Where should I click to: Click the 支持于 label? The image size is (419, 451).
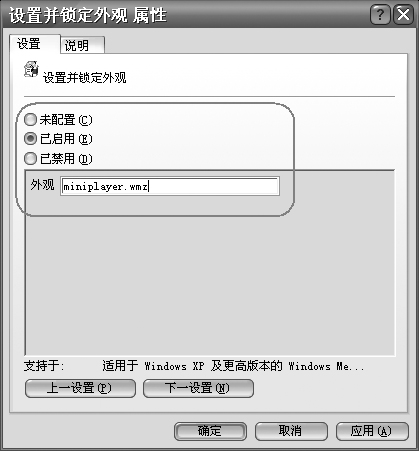(x=44, y=366)
